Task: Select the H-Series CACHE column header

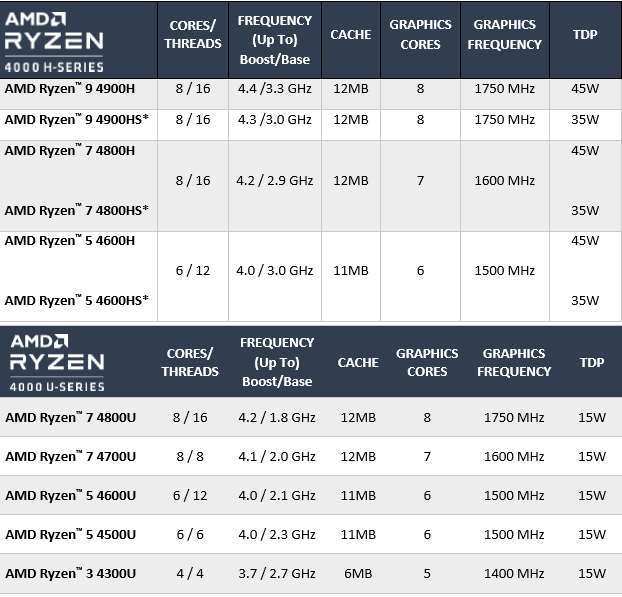Action: coord(351,35)
